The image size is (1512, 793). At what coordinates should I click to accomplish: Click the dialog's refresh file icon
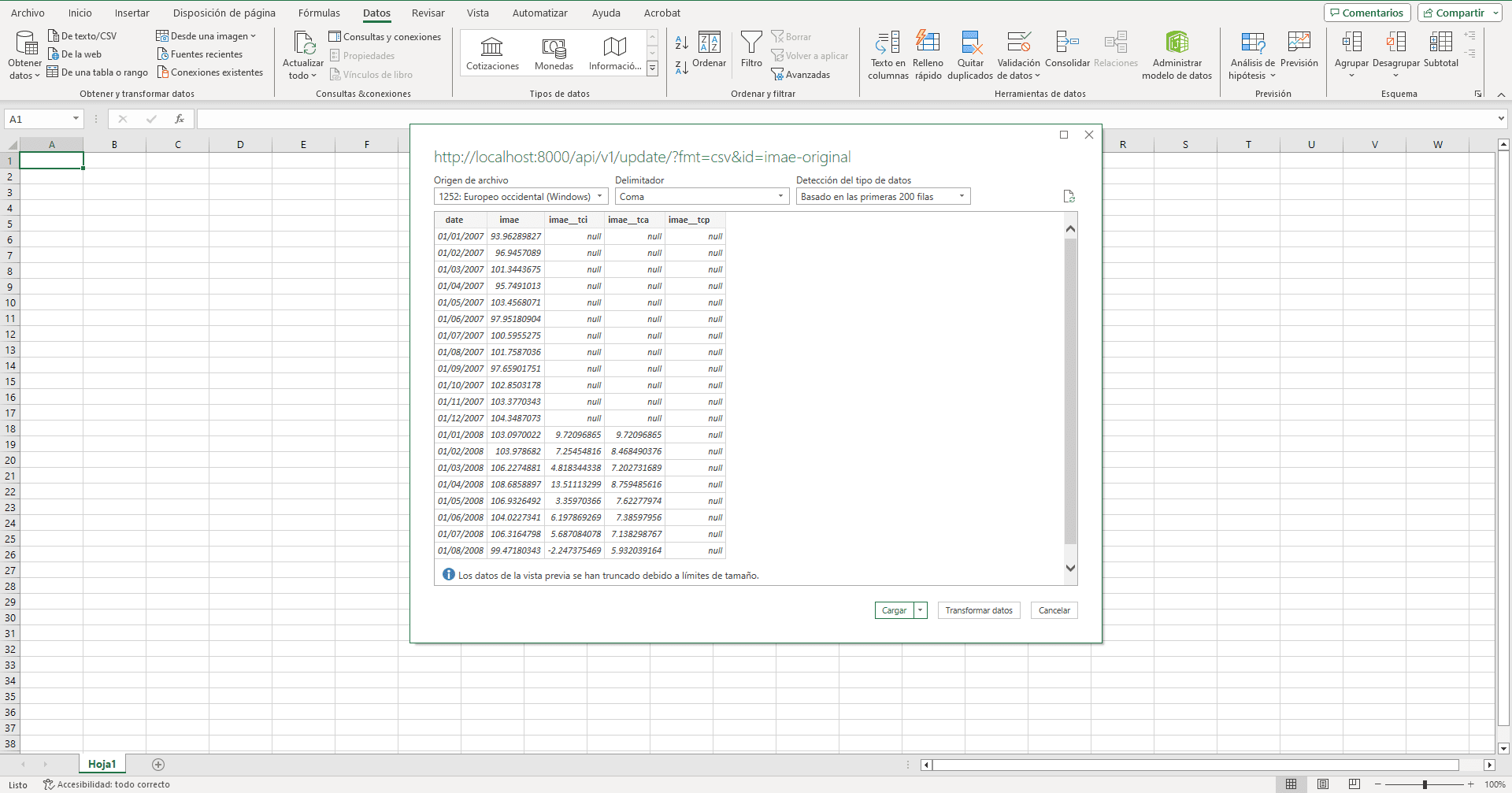1069,197
